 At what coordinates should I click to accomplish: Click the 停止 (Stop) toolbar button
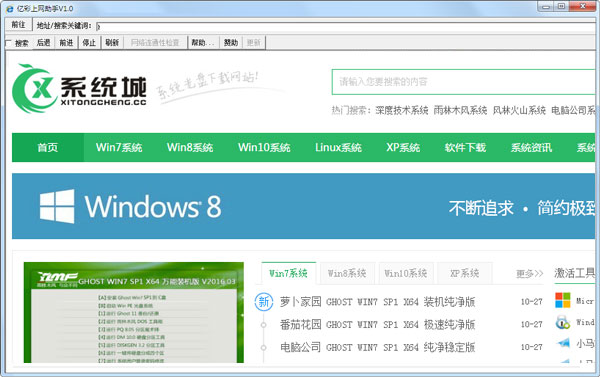point(89,43)
